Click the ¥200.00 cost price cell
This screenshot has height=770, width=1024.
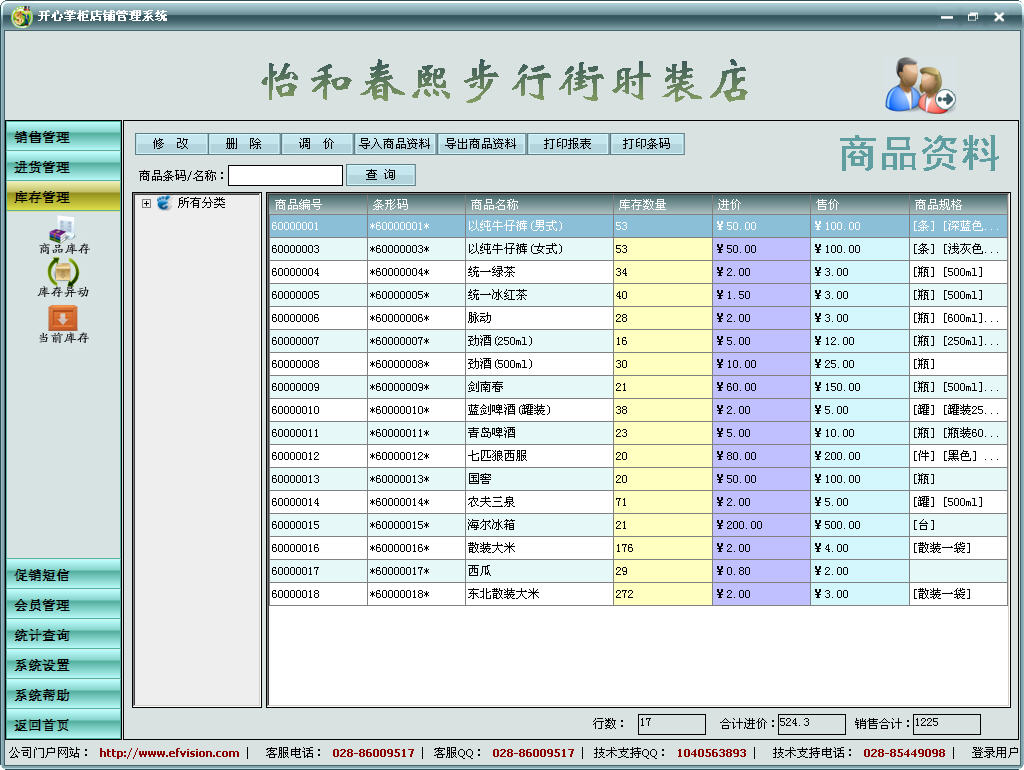point(761,524)
